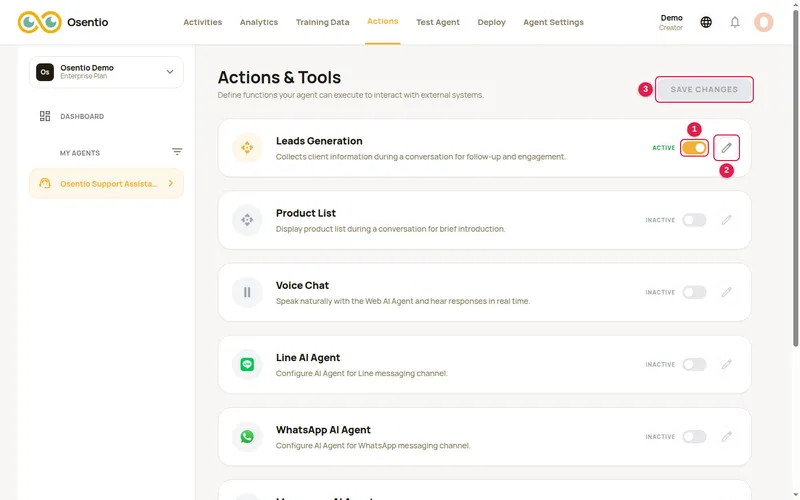Image resolution: width=800 pixels, height=500 pixels.
Task: Expand Osentio Support Assistant chevron
Action: 170,183
